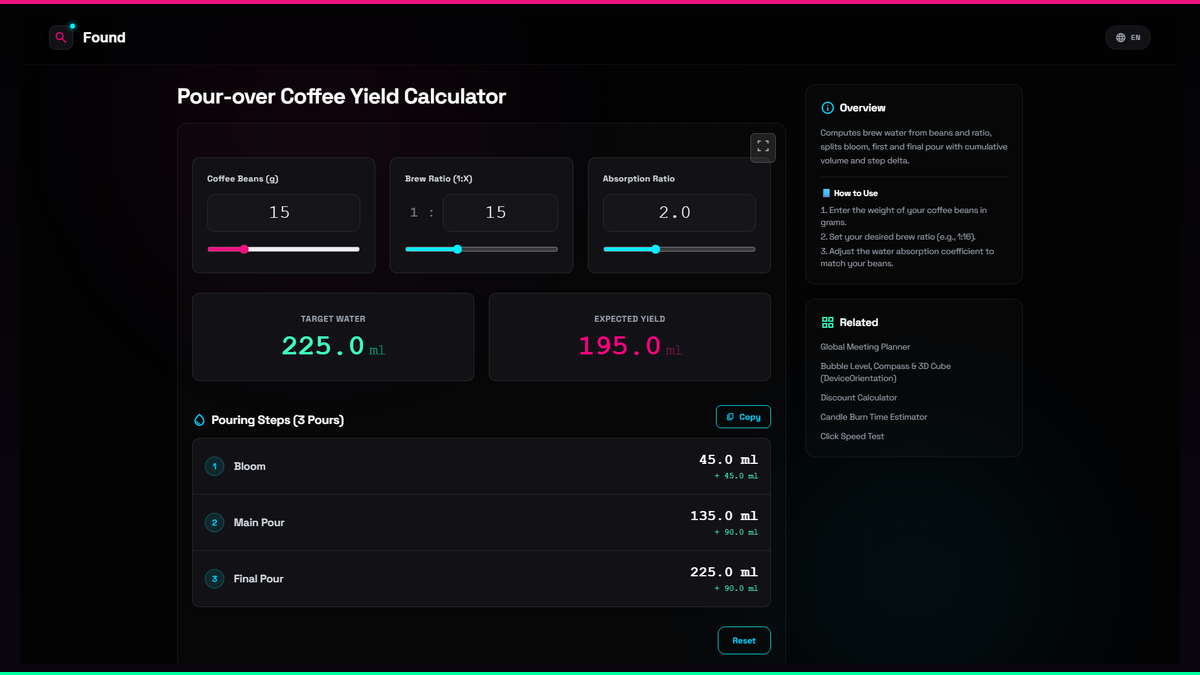Image resolution: width=1200 pixels, height=675 pixels.
Task: Click the Final Pour step label
Action: coord(259,578)
